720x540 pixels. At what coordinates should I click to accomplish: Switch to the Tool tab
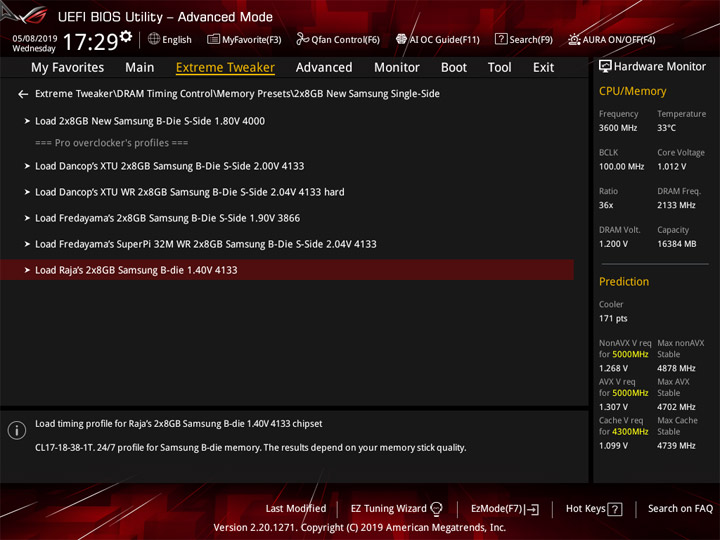point(500,68)
